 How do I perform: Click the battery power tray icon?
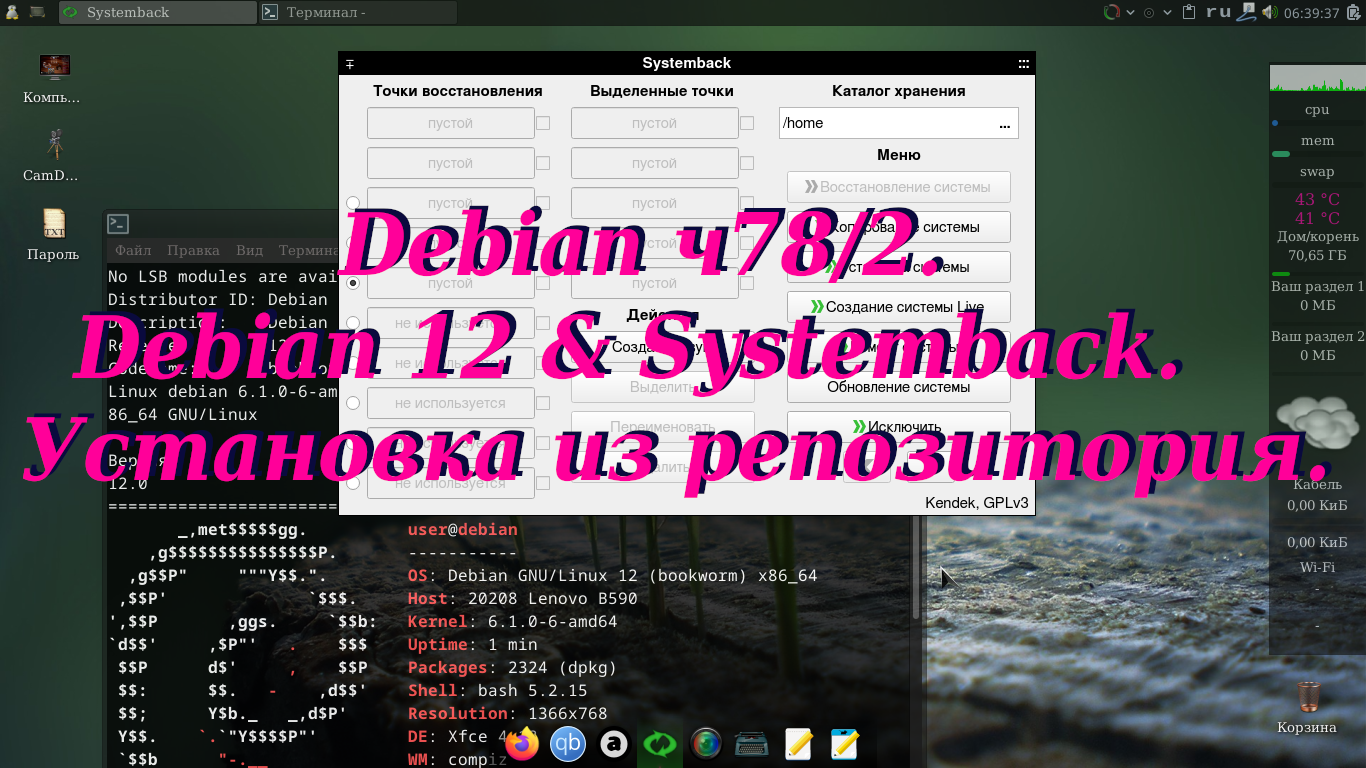1354,12
